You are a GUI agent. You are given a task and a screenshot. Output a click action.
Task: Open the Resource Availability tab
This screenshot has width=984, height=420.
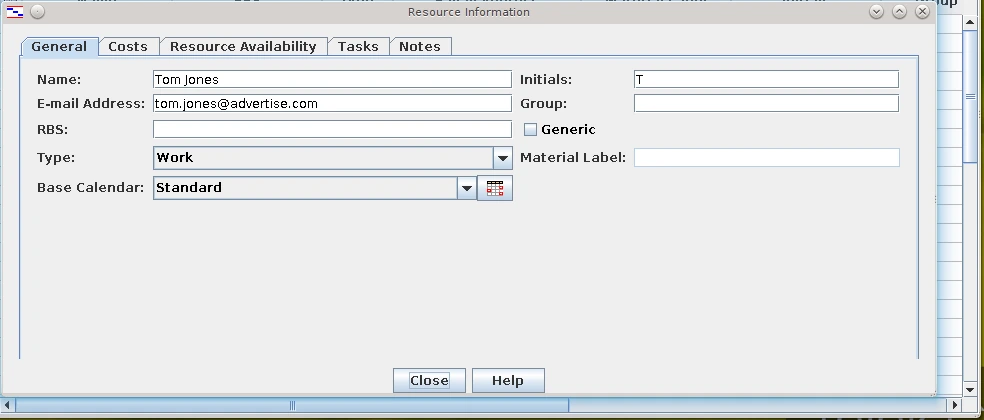(x=243, y=46)
